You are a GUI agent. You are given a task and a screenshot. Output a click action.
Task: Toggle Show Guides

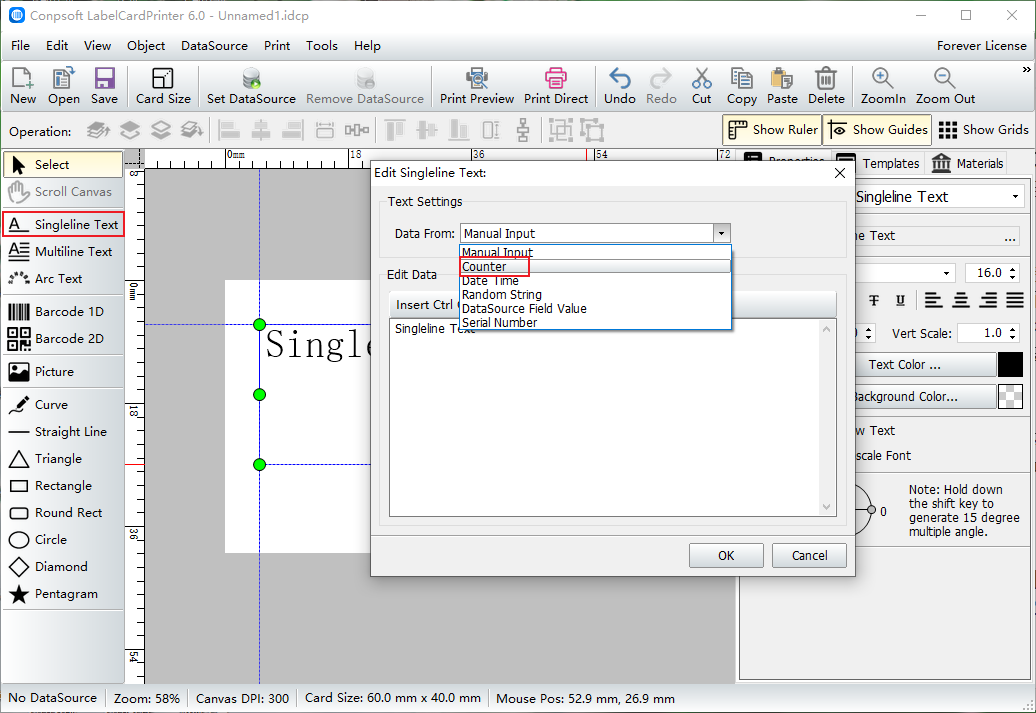click(877, 130)
